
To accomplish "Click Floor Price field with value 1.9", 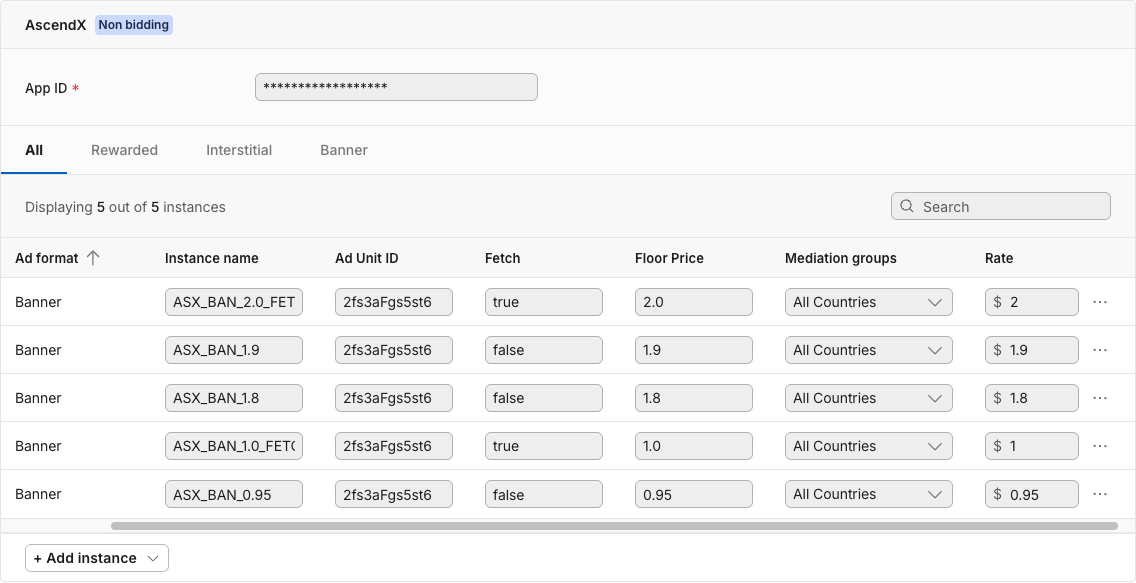I will click(693, 350).
